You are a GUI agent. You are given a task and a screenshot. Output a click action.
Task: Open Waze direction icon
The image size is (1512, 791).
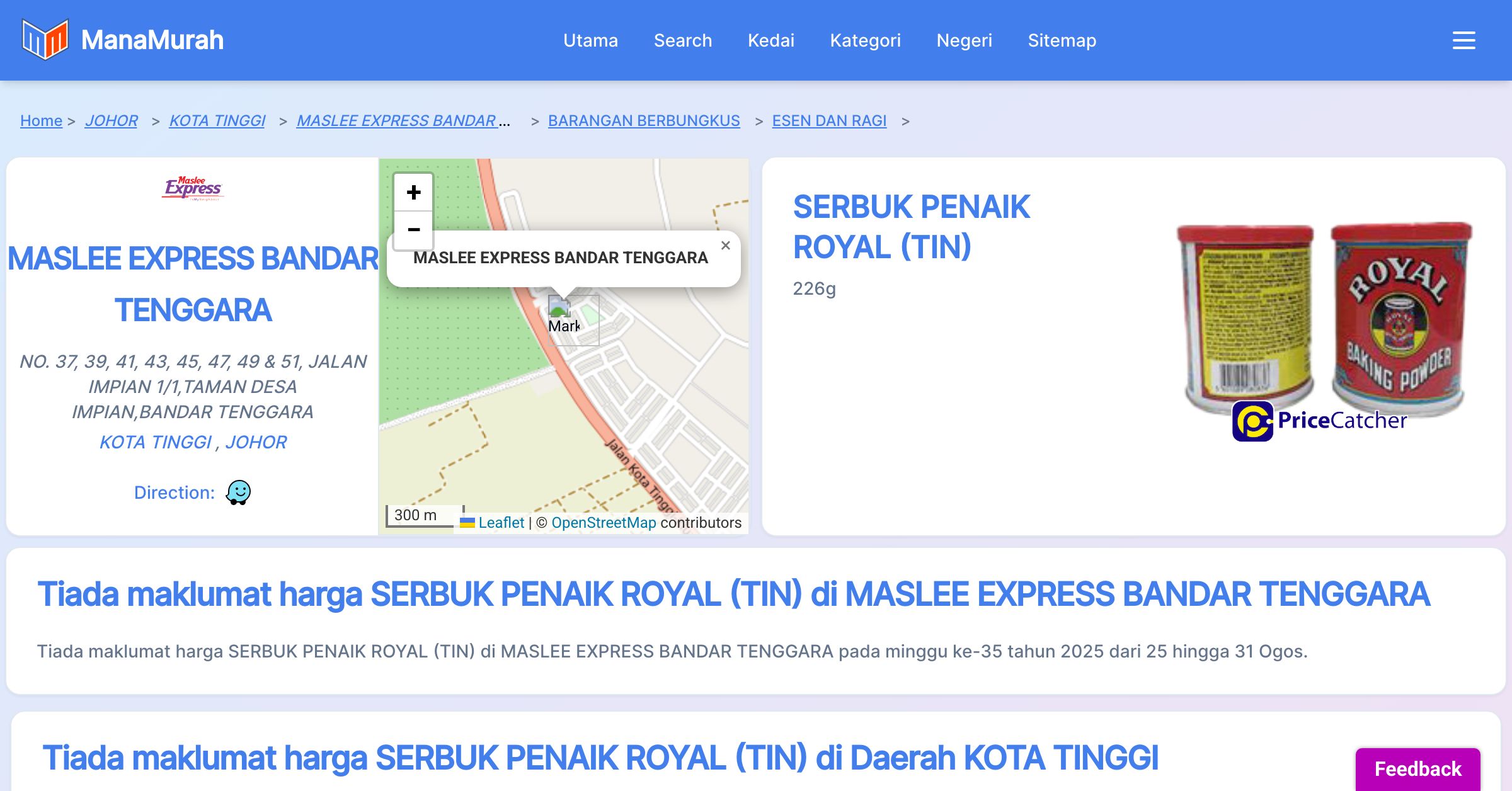[x=238, y=492]
